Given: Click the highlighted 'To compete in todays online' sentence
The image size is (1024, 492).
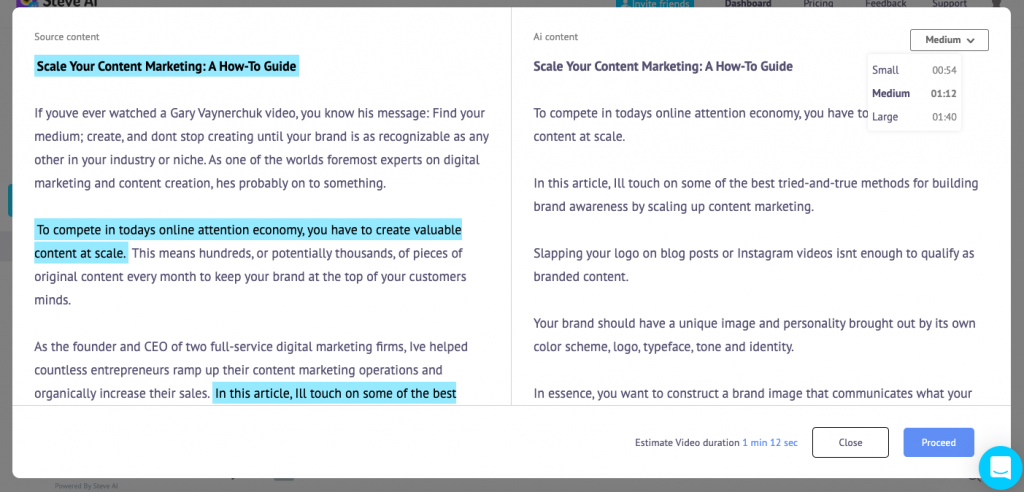Looking at the screenshot, I should tap(248, 241).
